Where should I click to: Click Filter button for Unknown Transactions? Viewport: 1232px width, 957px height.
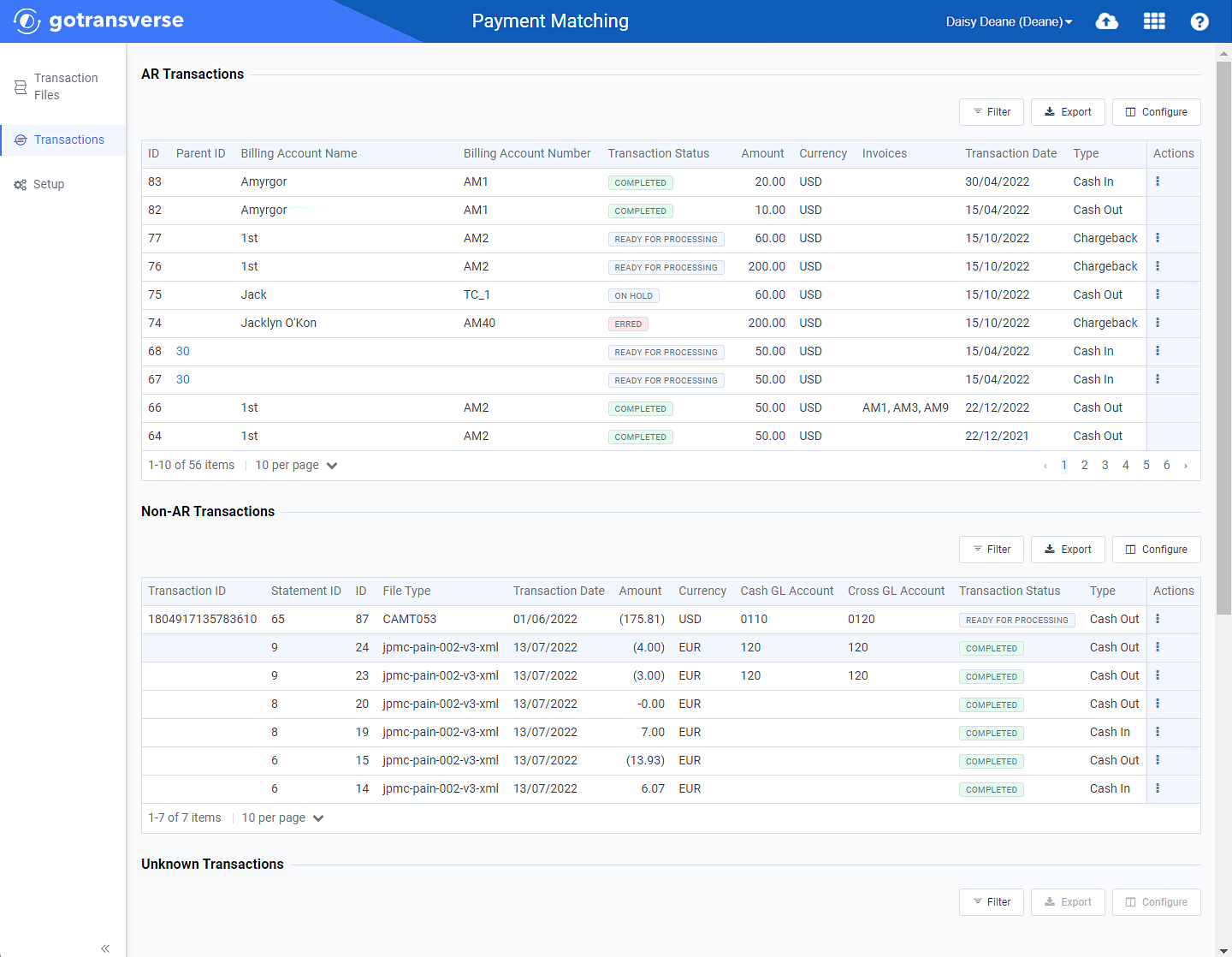click(992, 902)
